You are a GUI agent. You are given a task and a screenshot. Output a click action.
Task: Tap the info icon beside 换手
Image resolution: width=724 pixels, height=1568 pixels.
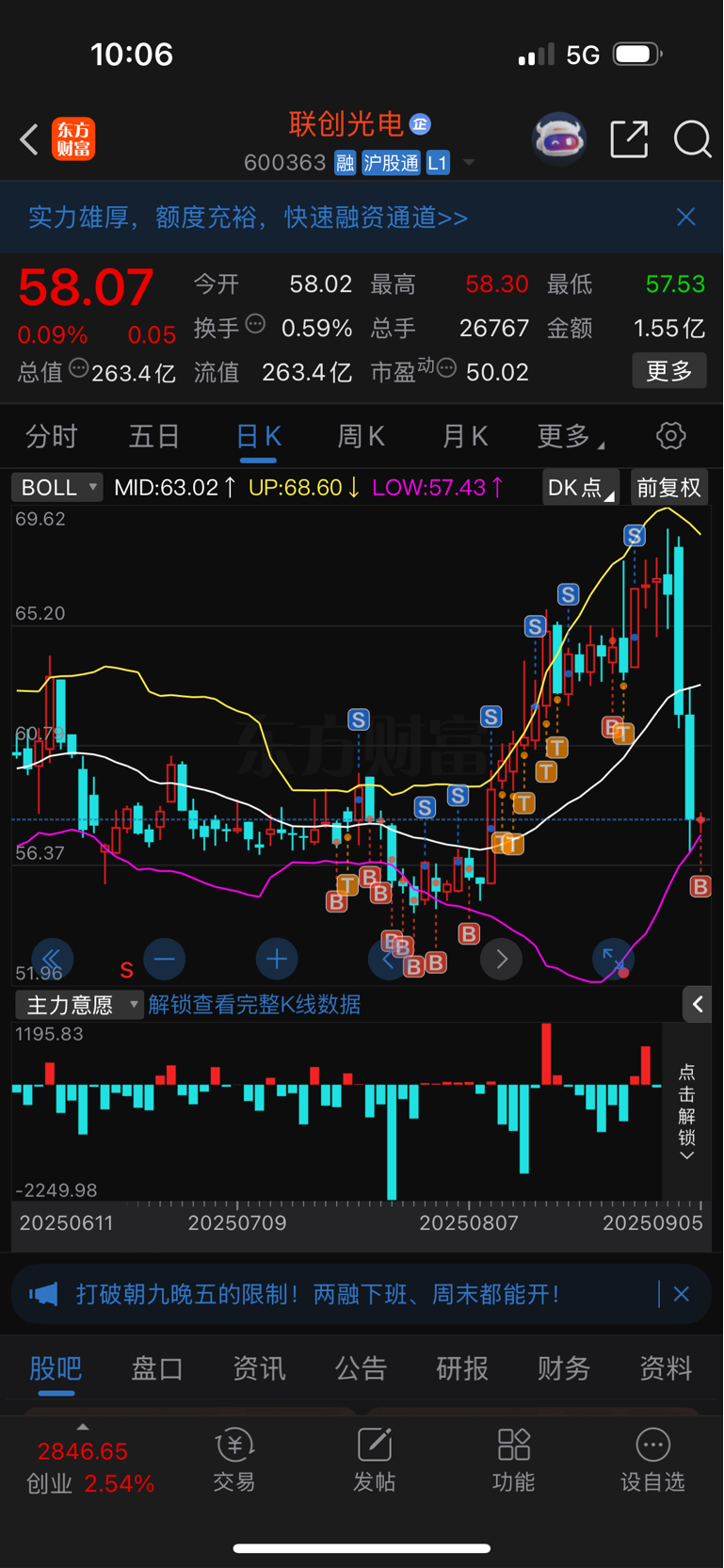coord(255,324)
